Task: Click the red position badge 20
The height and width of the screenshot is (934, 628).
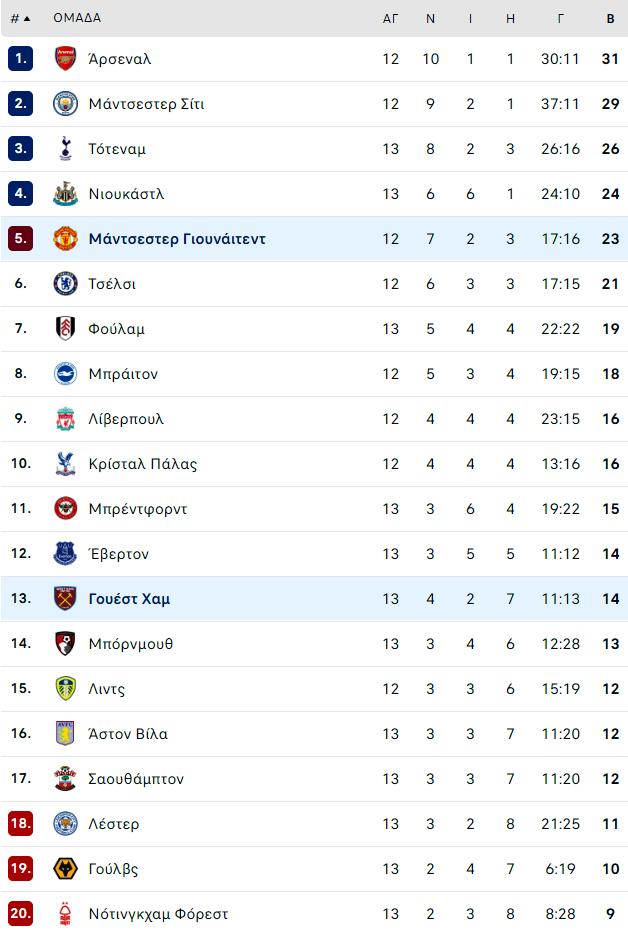Action: click(21, 914)
